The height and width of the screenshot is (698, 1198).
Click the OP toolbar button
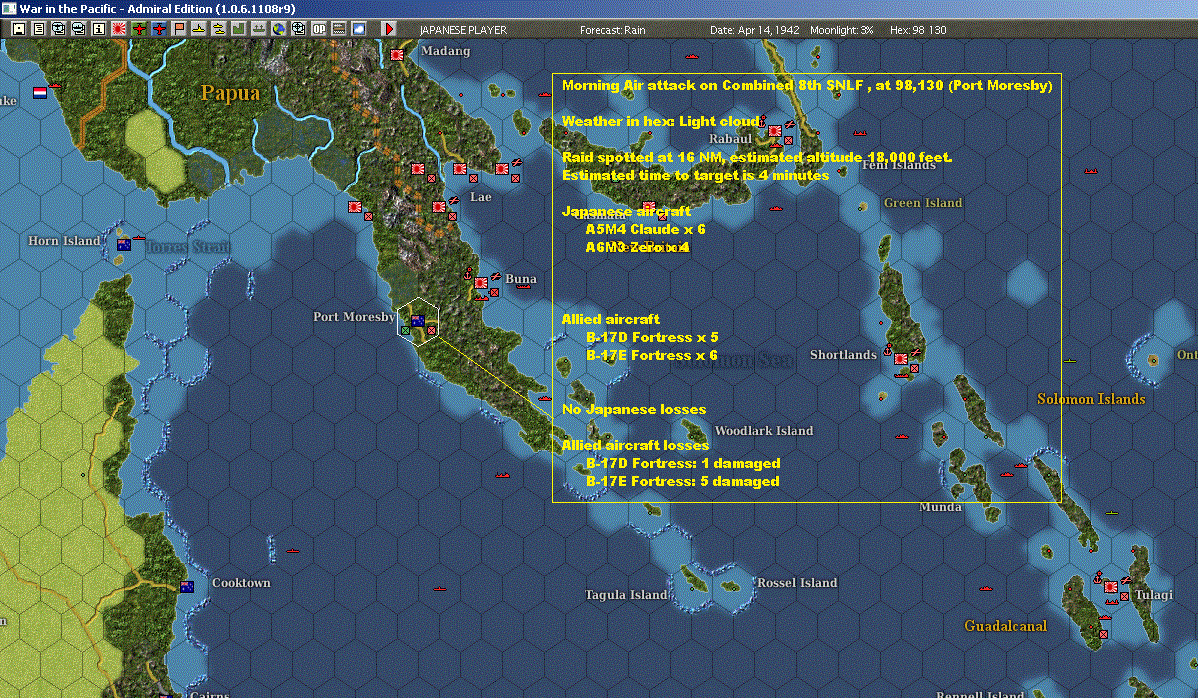tap(319, 29)
